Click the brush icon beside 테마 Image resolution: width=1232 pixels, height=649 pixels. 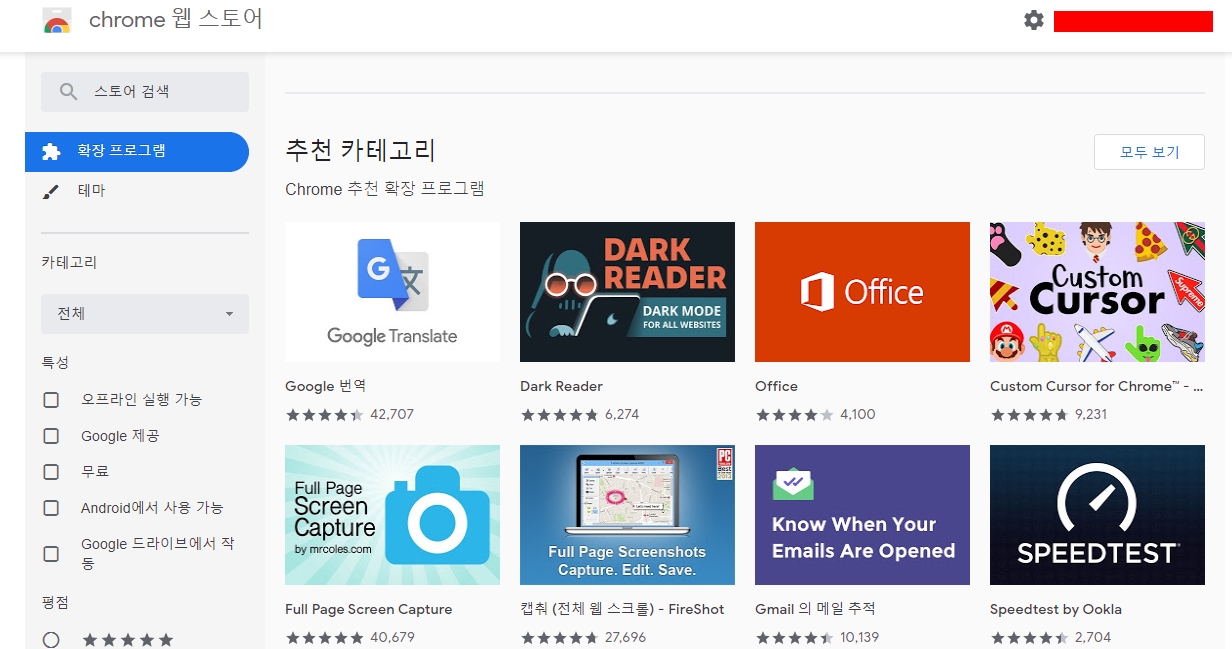pos(51,190)
